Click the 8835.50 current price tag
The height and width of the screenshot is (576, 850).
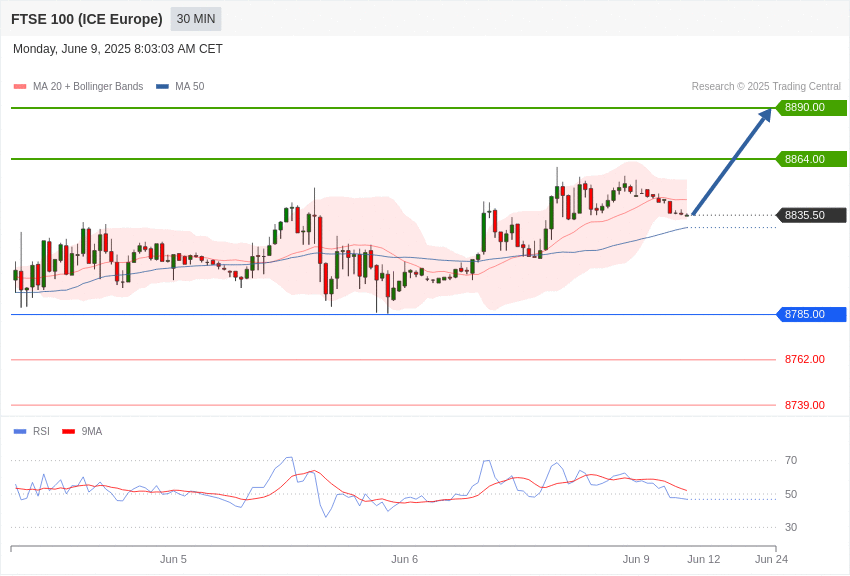pos(812,215)
